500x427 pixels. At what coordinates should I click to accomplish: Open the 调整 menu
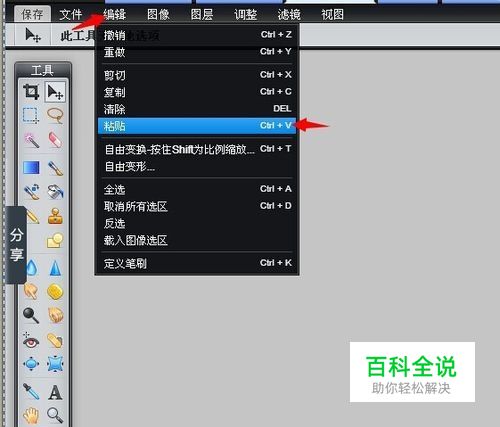pos(245,14)
